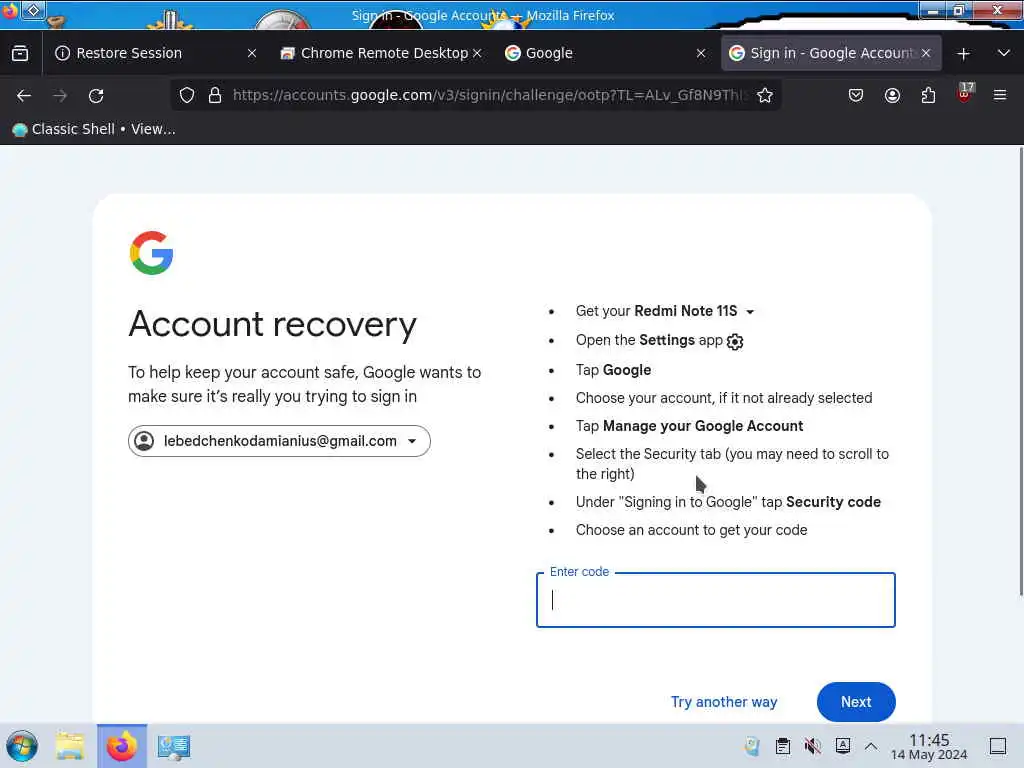Show hidden tray icons arrow
Viewport: 1024px width, 768px height.
click(871, 746)
